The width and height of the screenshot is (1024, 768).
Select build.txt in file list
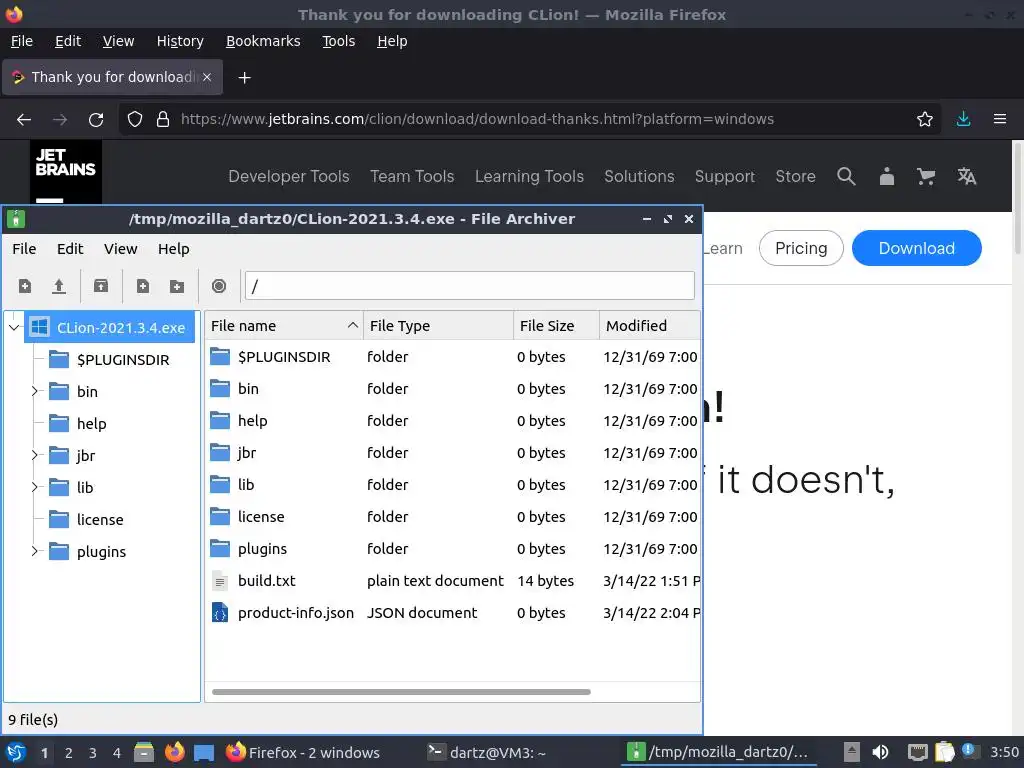click(452, 581)
